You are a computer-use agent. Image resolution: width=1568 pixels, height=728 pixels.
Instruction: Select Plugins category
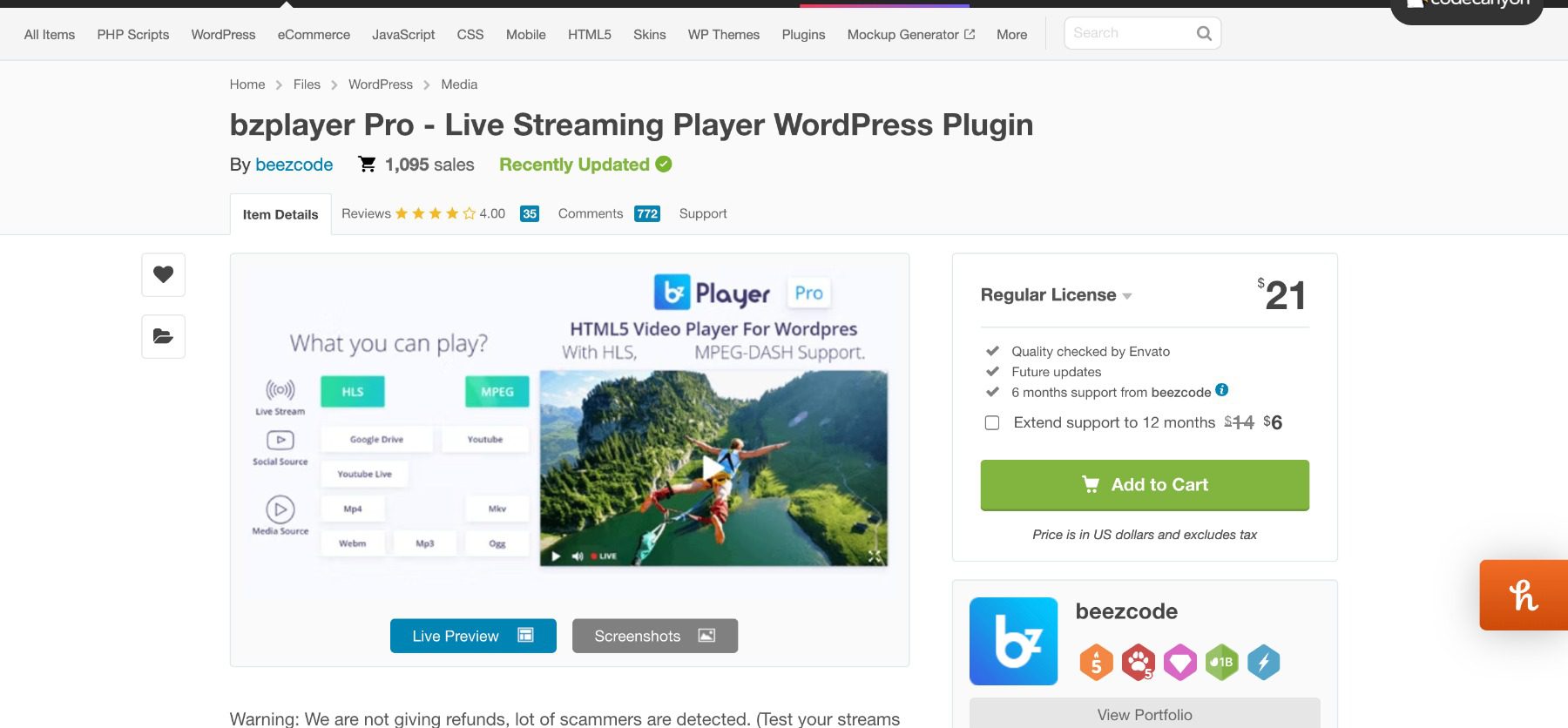click(803, 35)
